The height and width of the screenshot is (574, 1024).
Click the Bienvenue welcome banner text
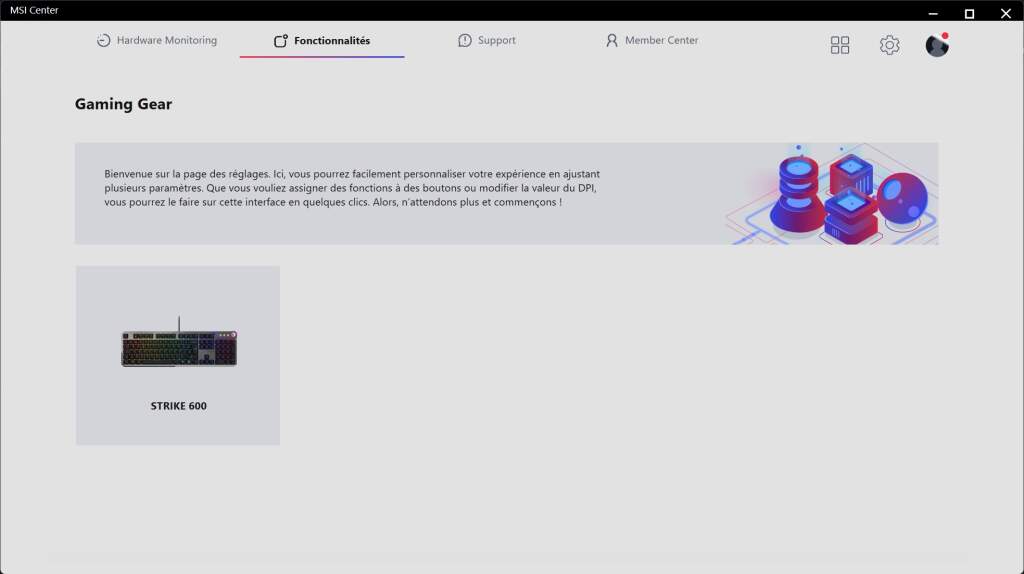tap(350, 188)
